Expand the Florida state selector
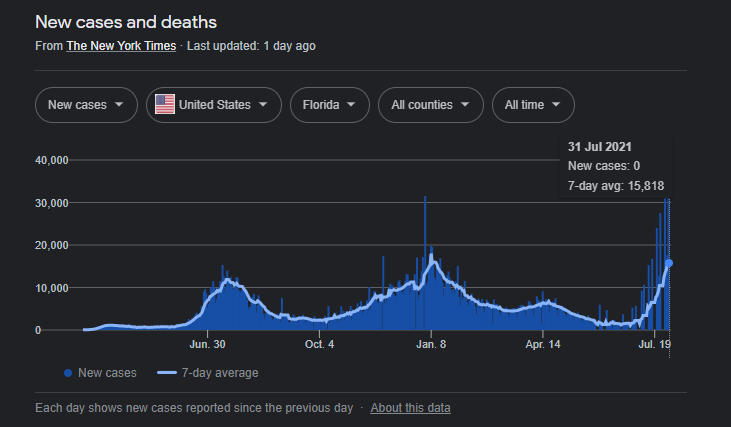Viewport: 731px width, 427px height. (x=329, y=105)
